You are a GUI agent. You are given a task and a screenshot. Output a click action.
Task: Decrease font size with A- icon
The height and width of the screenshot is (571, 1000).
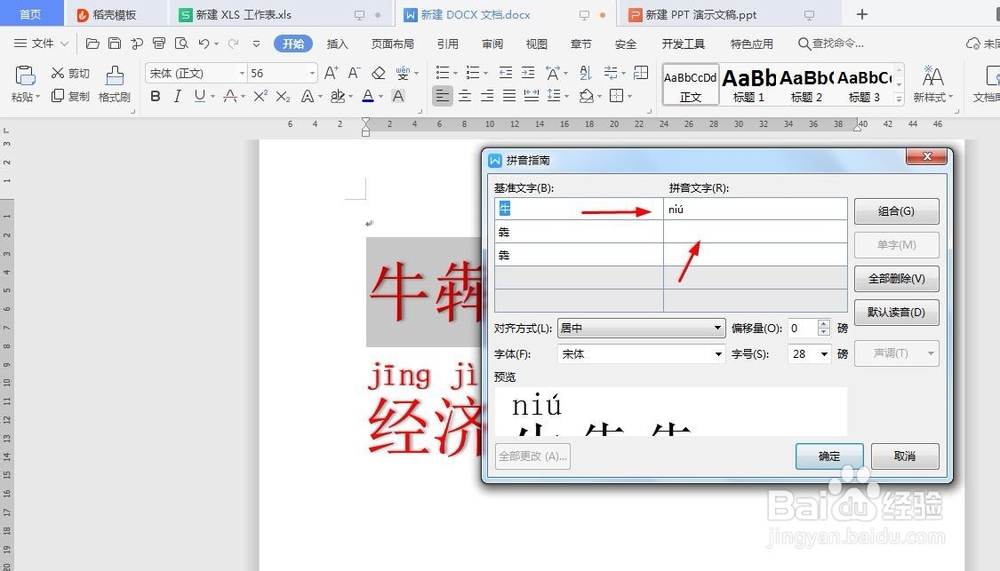pyautogui.click(x=354, y=73)
